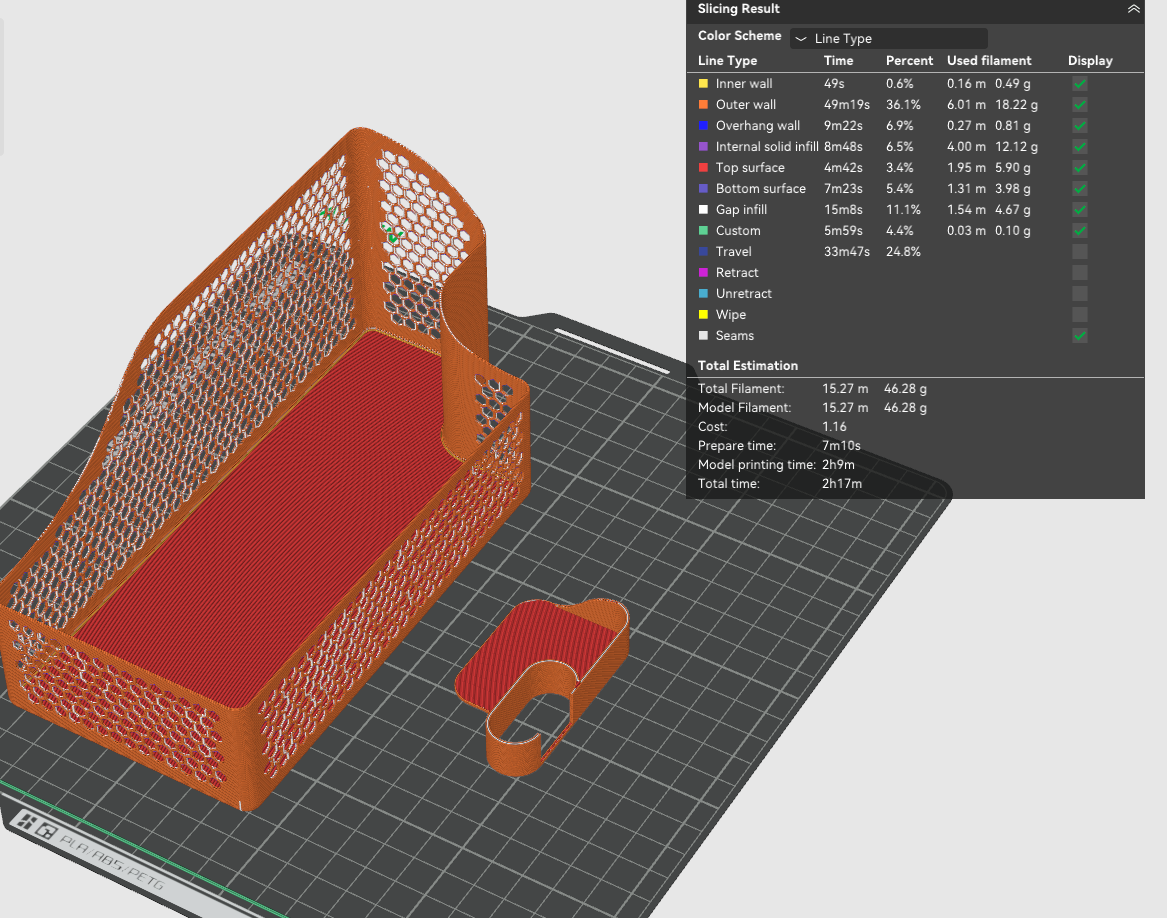
Task: Click the Slicing Result title
Action: click(738, 9)
